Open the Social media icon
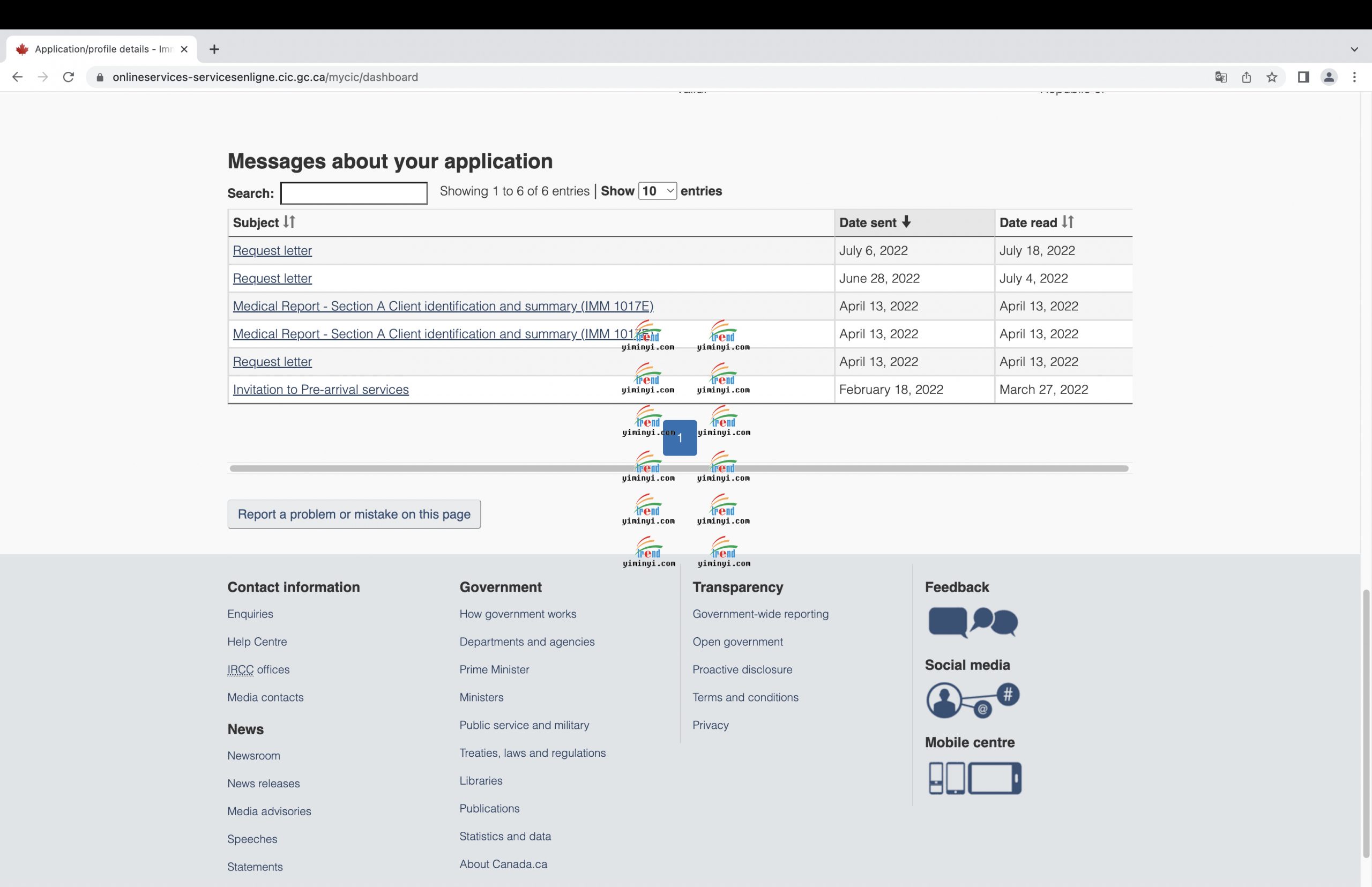Image resolution: width=1372 pixels, height=887 pixels. click(973, 700)
